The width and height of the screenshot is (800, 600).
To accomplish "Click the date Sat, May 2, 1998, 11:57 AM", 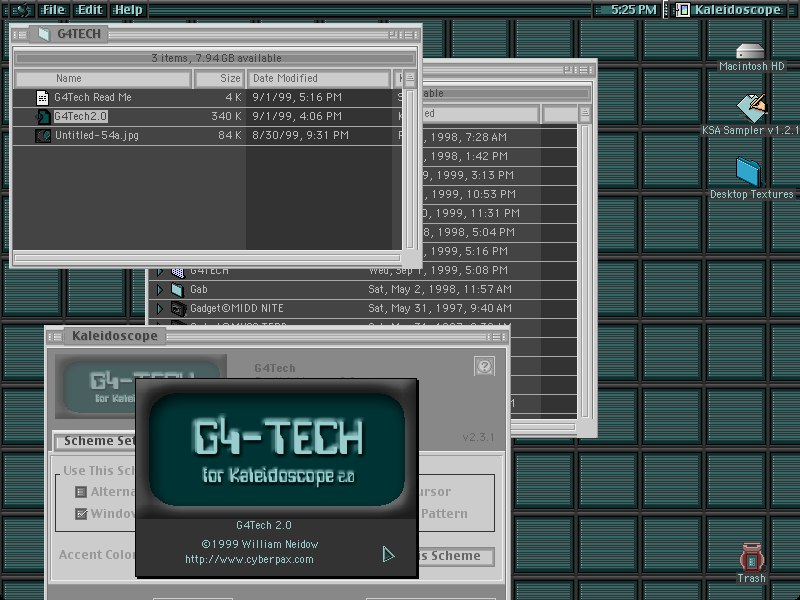I will coord(440,290).
